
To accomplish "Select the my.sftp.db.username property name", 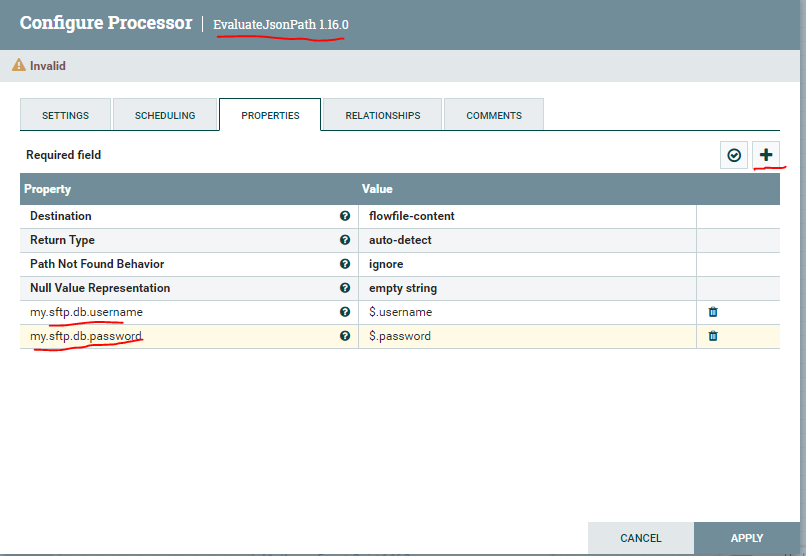I will click(86, 312).
